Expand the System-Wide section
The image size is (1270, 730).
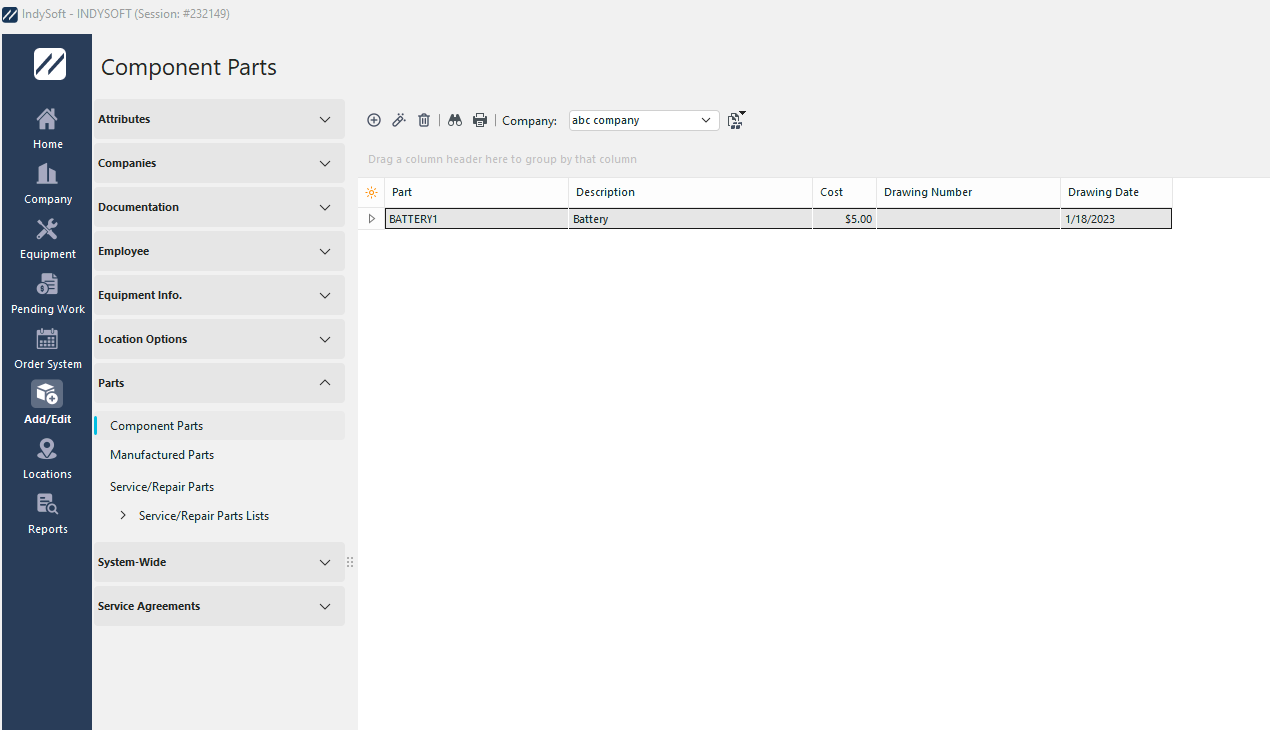(219, 562)
